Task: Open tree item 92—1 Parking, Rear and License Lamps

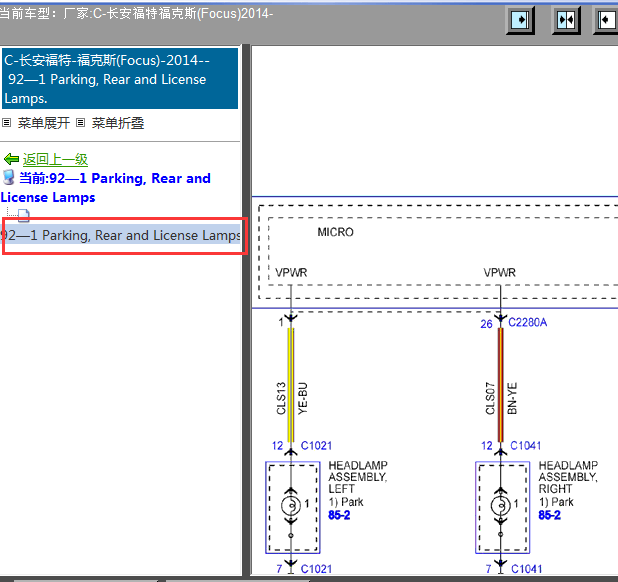Action: click(122, 235)
